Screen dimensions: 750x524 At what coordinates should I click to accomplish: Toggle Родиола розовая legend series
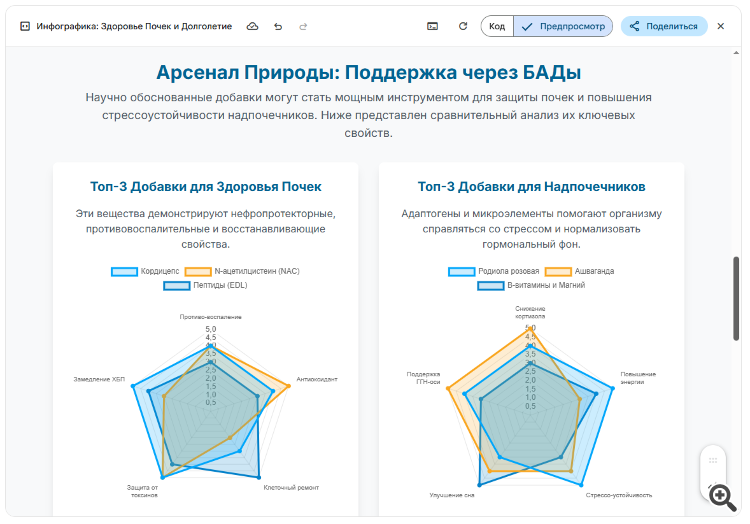point(494,271)
